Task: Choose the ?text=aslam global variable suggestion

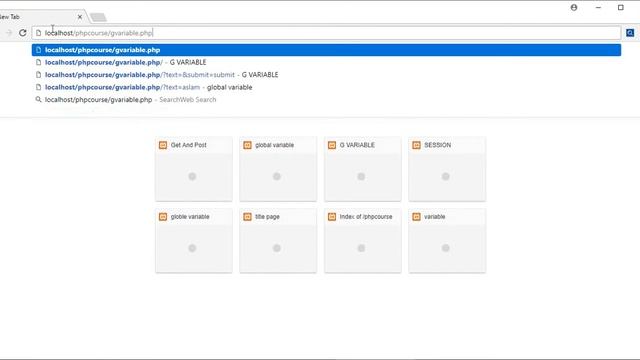Action: click(x=327, y=87)
